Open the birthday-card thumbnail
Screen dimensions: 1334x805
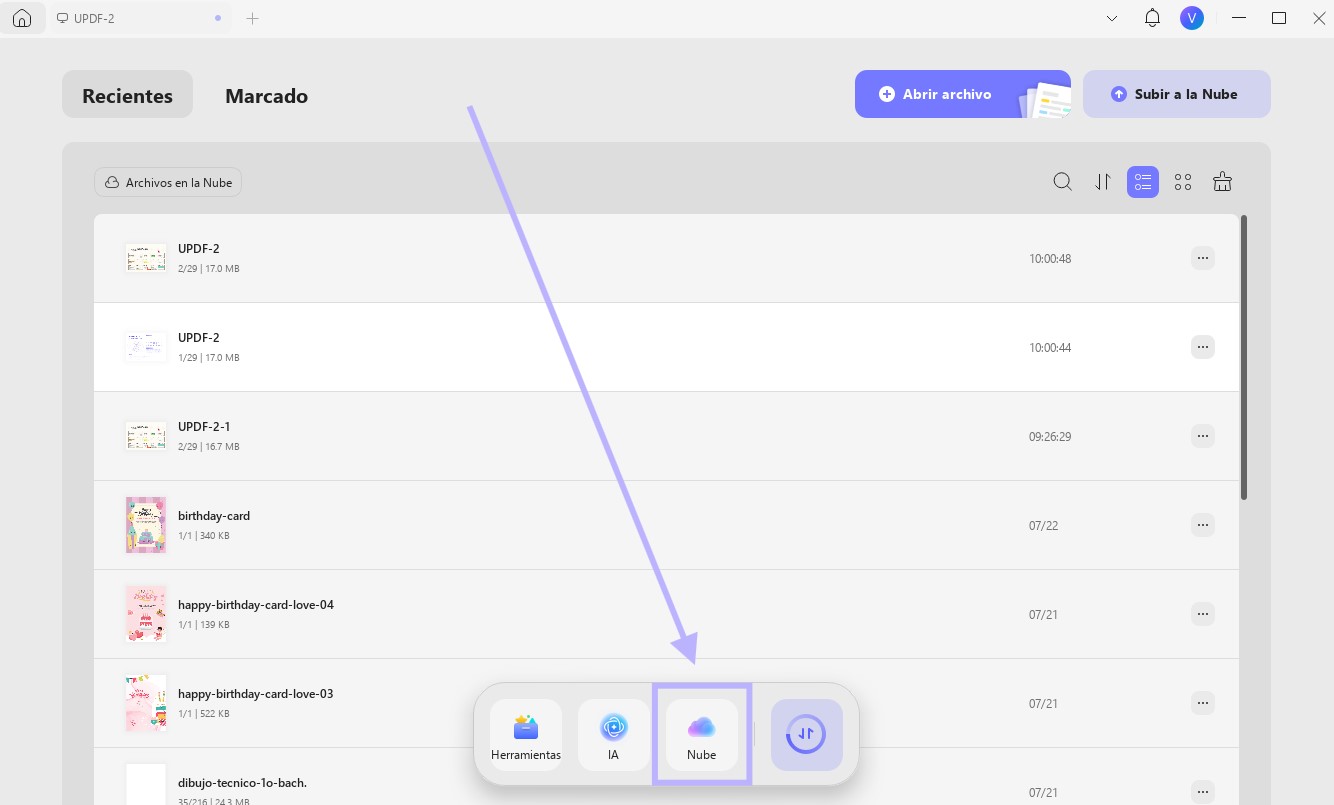(x=146, y=525)
